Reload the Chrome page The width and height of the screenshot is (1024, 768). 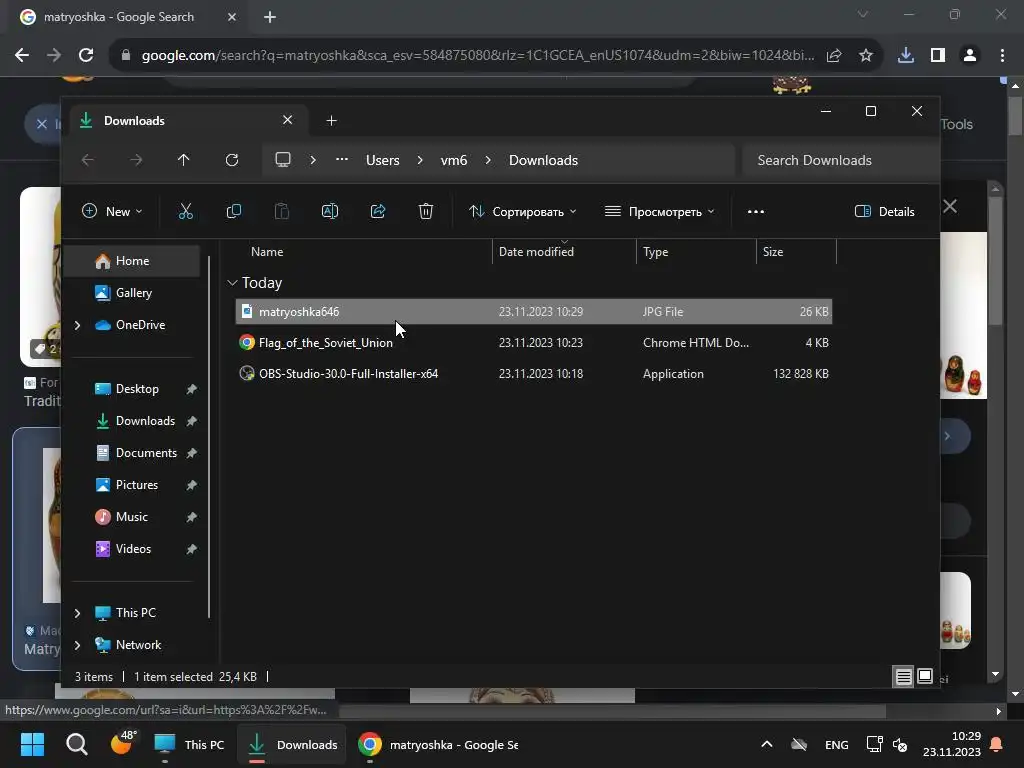pos(86,55)
